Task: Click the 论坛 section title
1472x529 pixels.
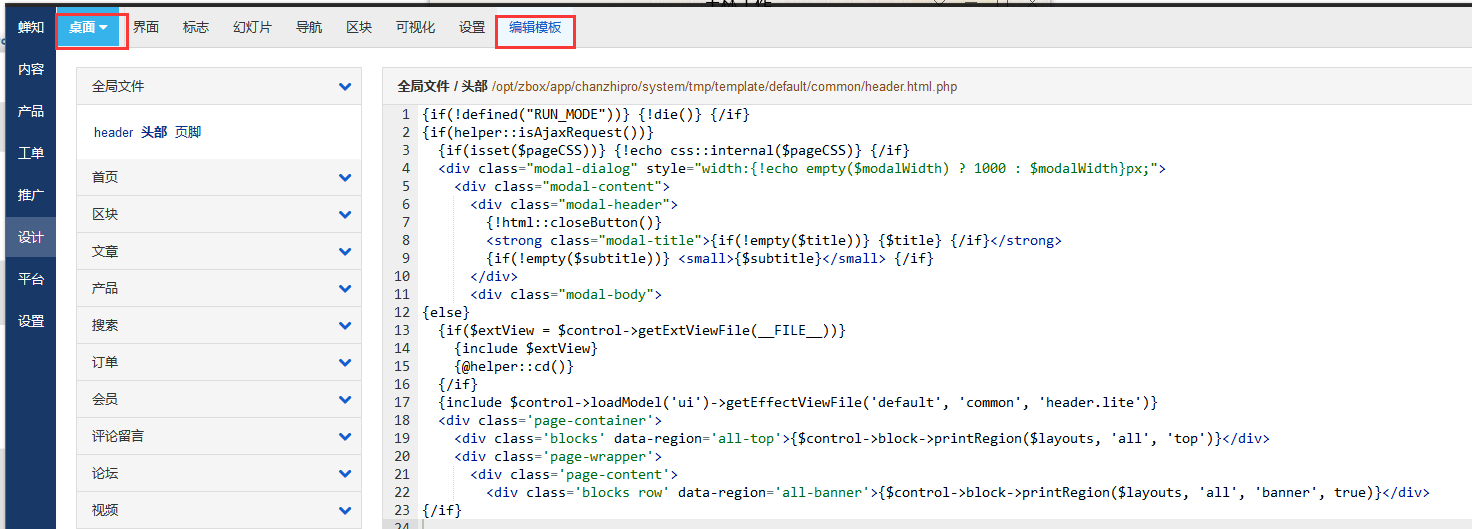Action: [105, 473]
